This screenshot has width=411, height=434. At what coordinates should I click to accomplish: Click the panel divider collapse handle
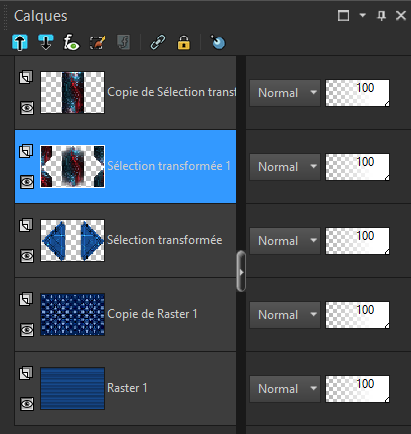coord(241,272)
